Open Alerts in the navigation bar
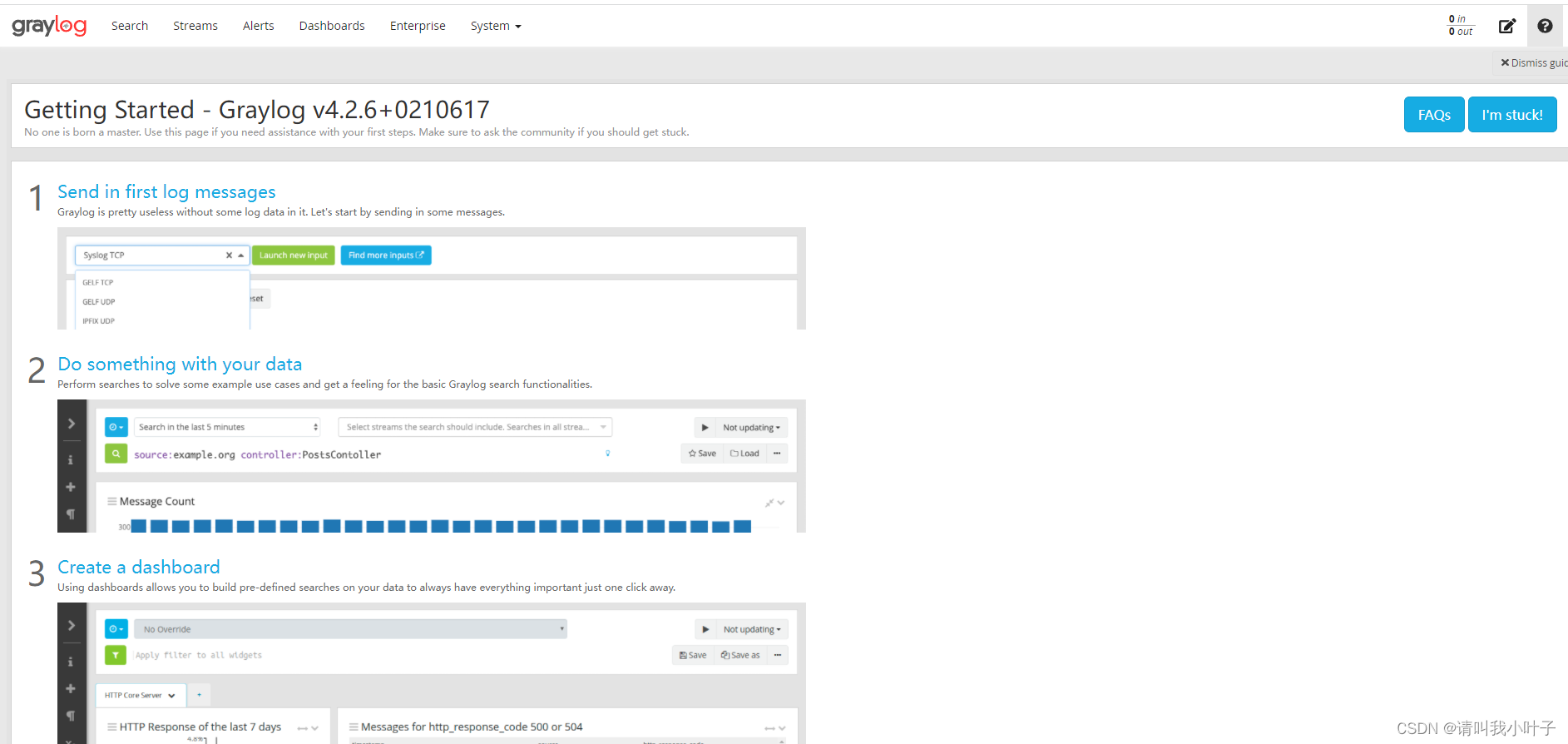The height and width of the screenshot is (744, 1568). 259,26
